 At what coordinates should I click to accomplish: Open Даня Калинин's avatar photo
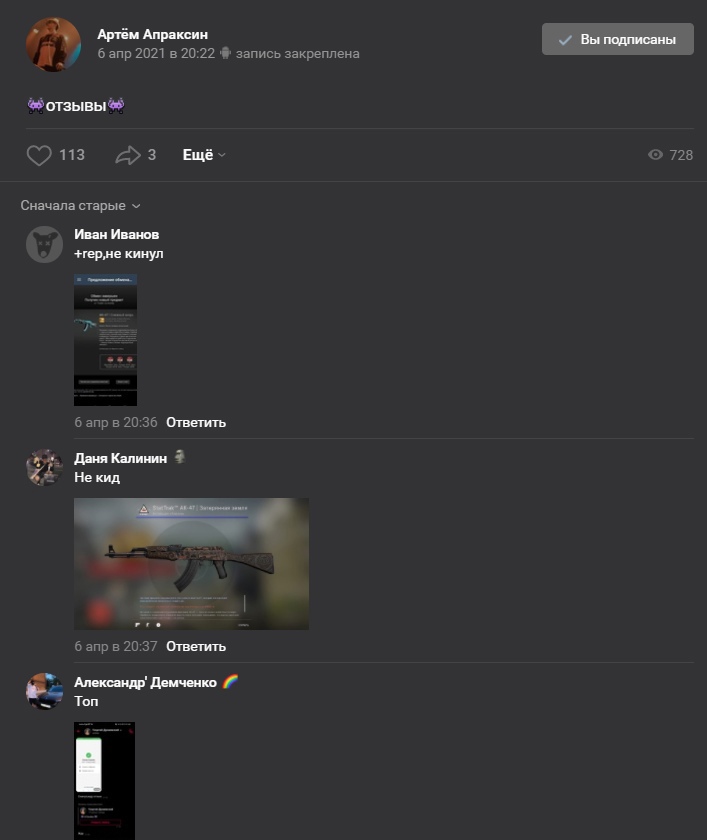coord(44,468)
